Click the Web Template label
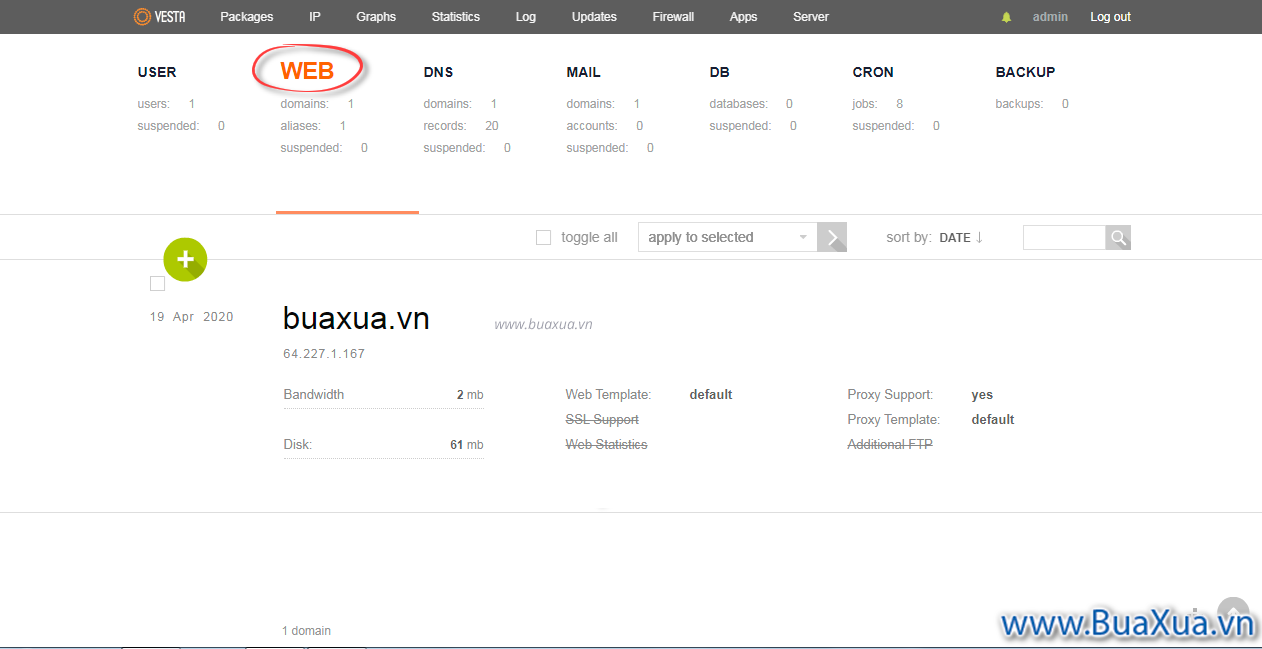 [x=608, y=394]
